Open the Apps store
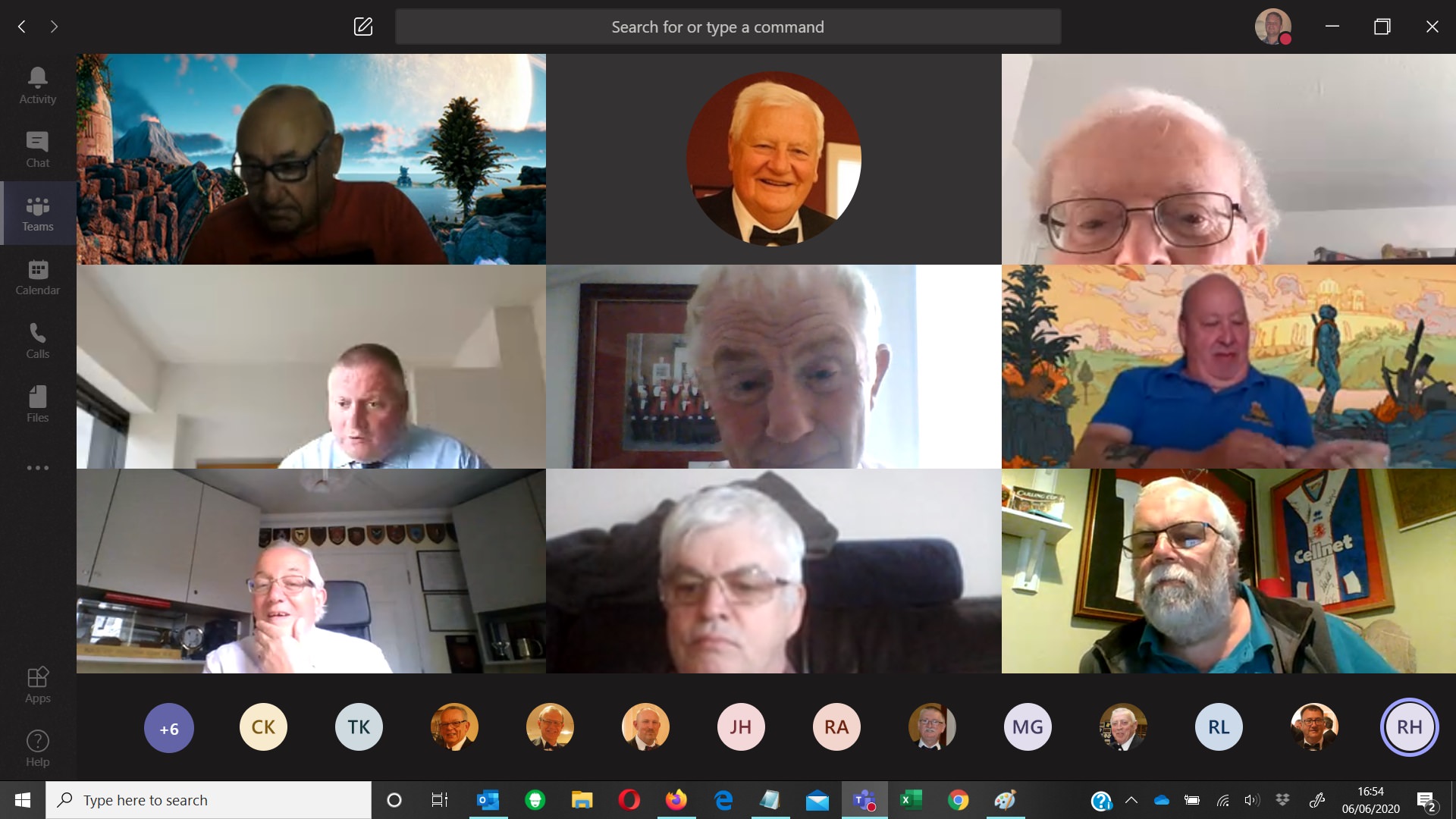 point(37,685)
